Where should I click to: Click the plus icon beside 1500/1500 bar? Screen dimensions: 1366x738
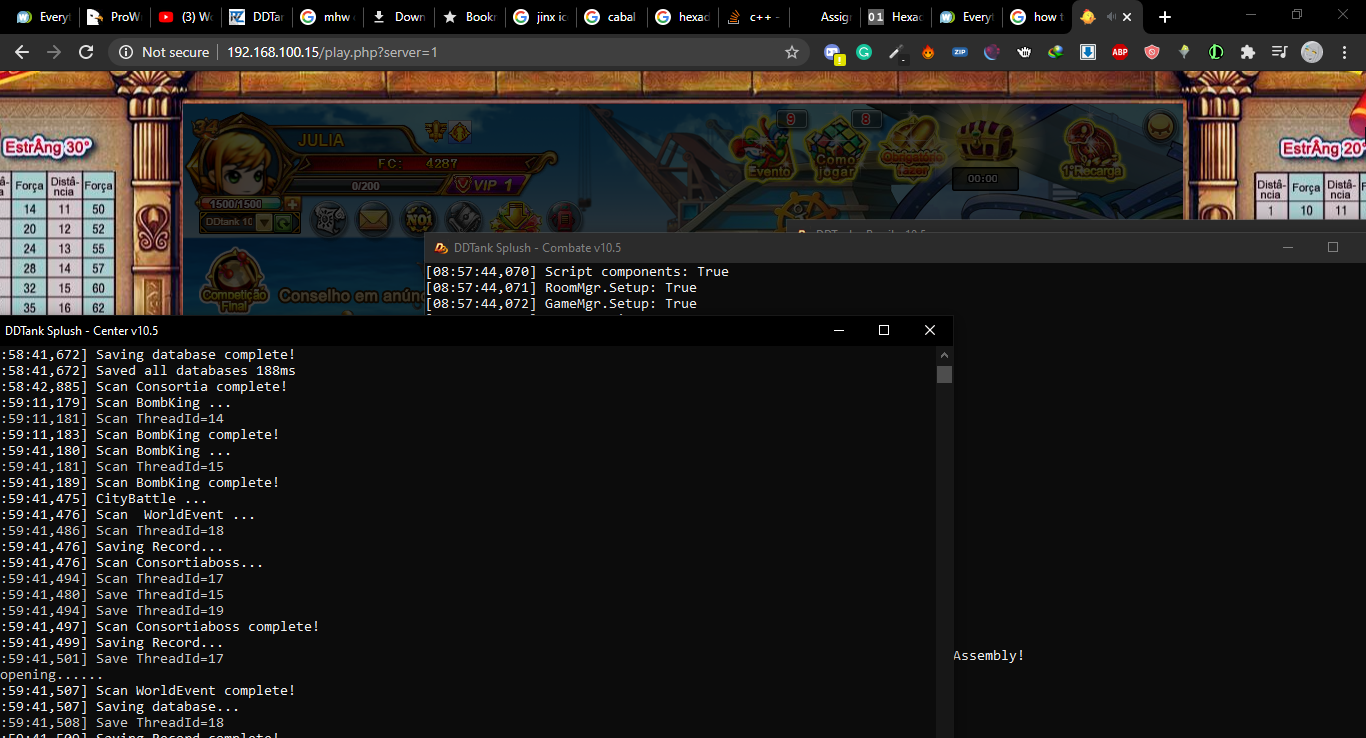point(291,204)
